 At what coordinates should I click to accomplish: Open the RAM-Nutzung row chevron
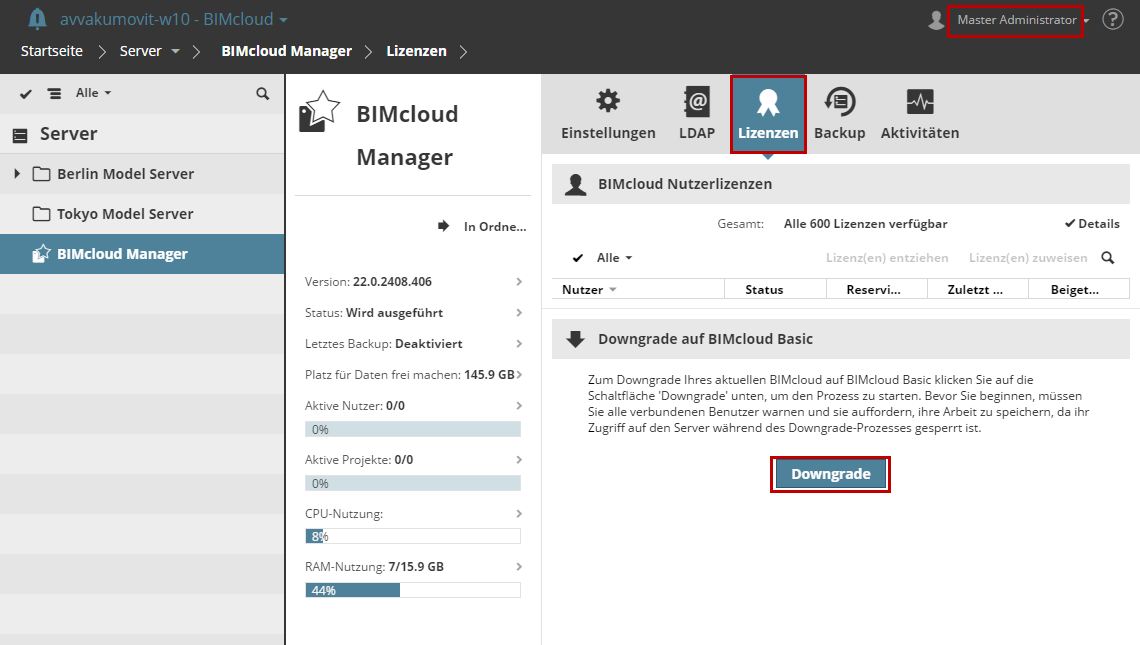[x=519, y=566]
